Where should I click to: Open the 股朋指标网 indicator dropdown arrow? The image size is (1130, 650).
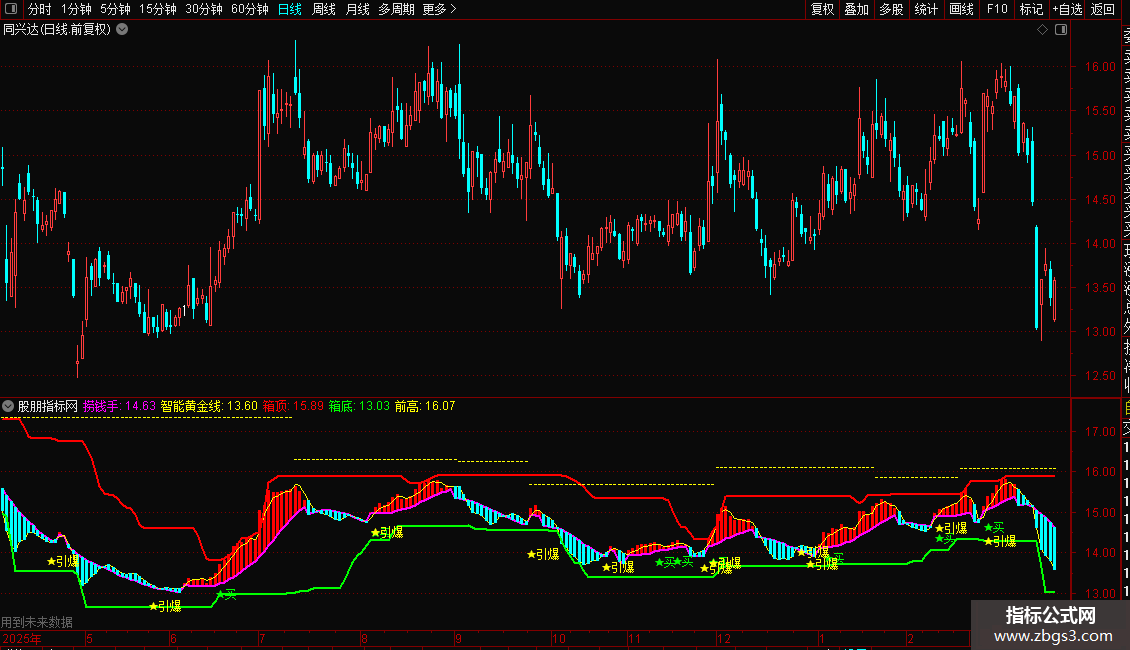8,406
